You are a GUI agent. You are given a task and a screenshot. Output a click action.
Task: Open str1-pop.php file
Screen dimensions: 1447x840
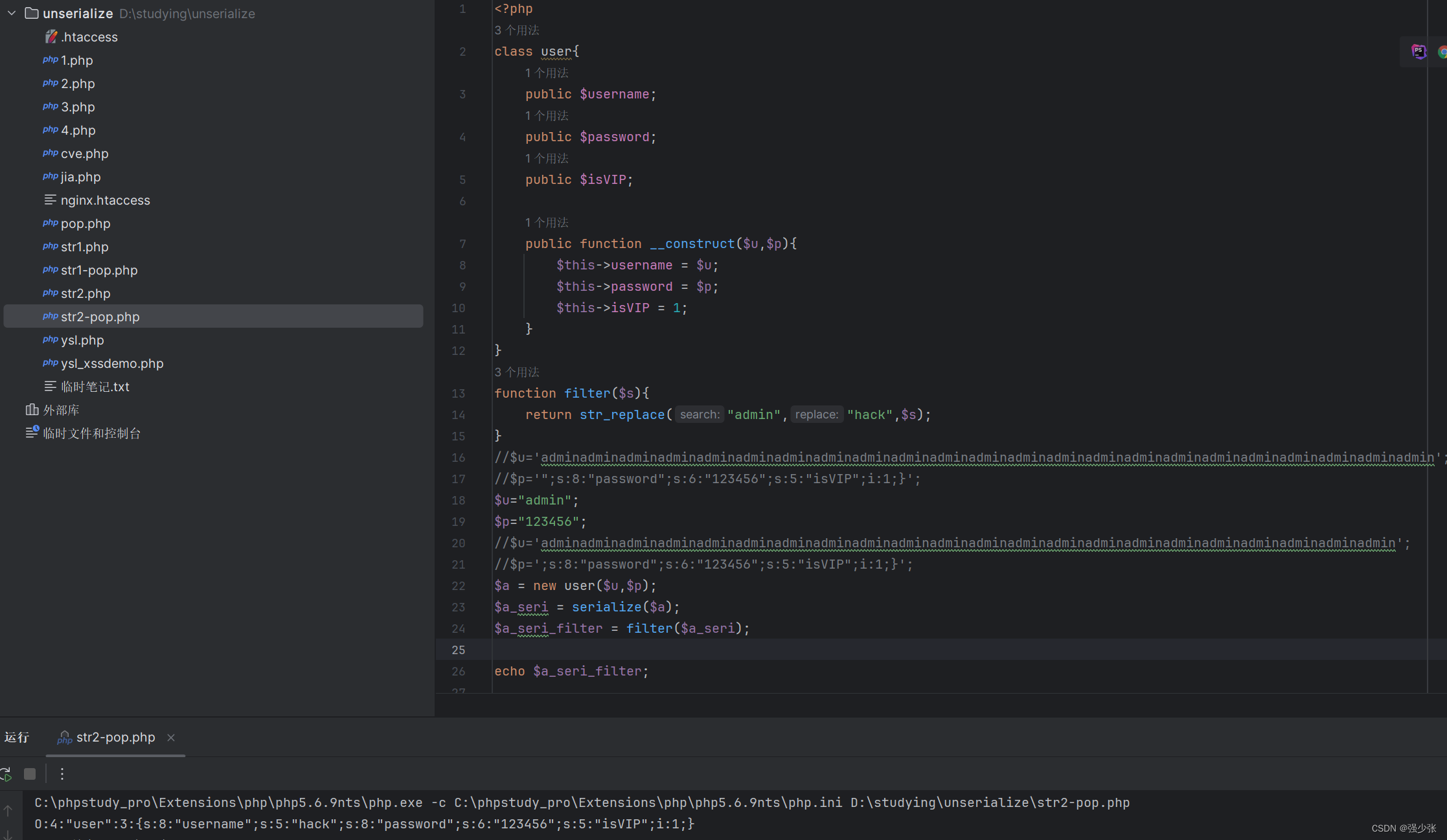click(x=99, y=270)
